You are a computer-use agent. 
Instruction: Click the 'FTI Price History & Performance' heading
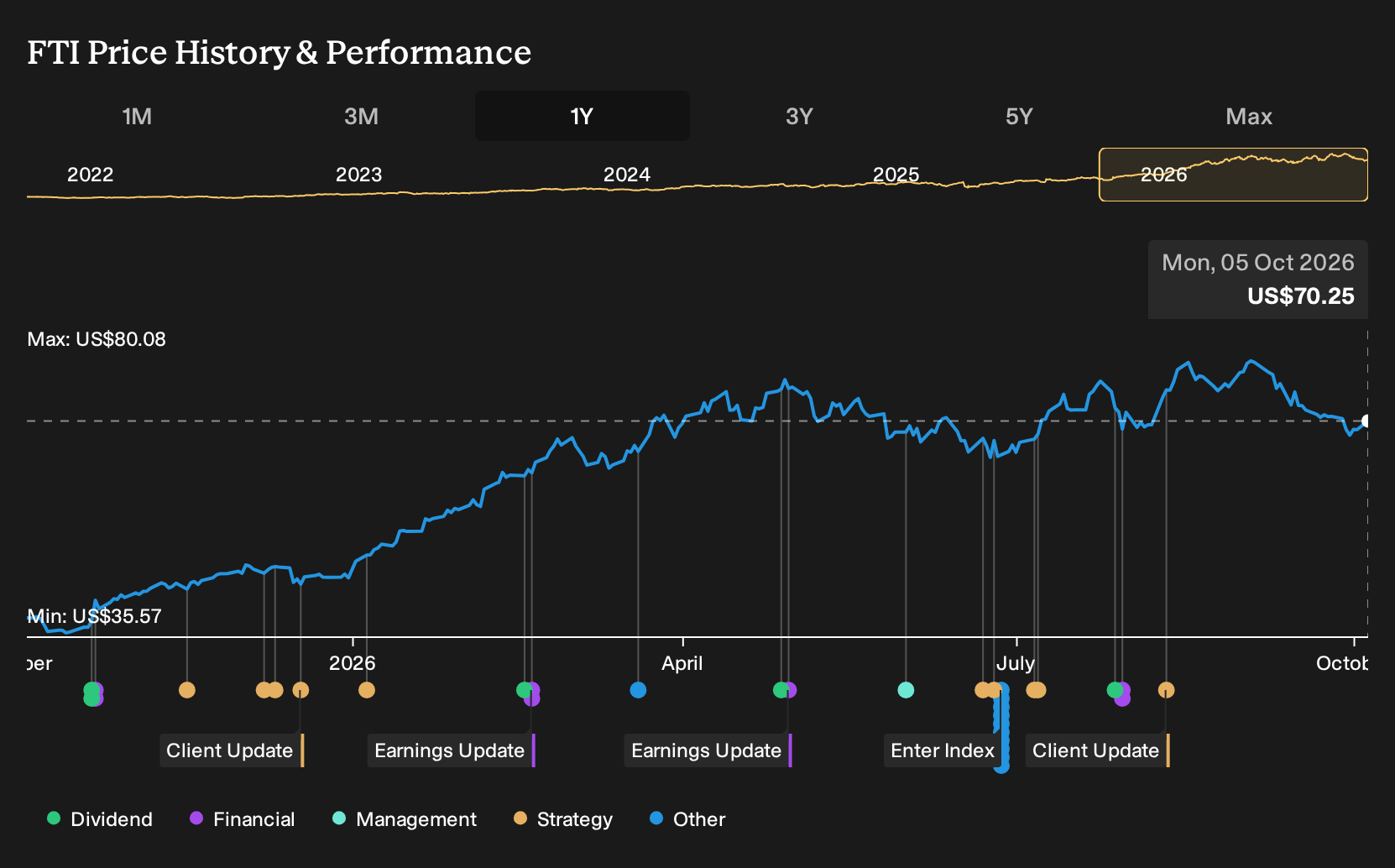click(x=280, y=52)
